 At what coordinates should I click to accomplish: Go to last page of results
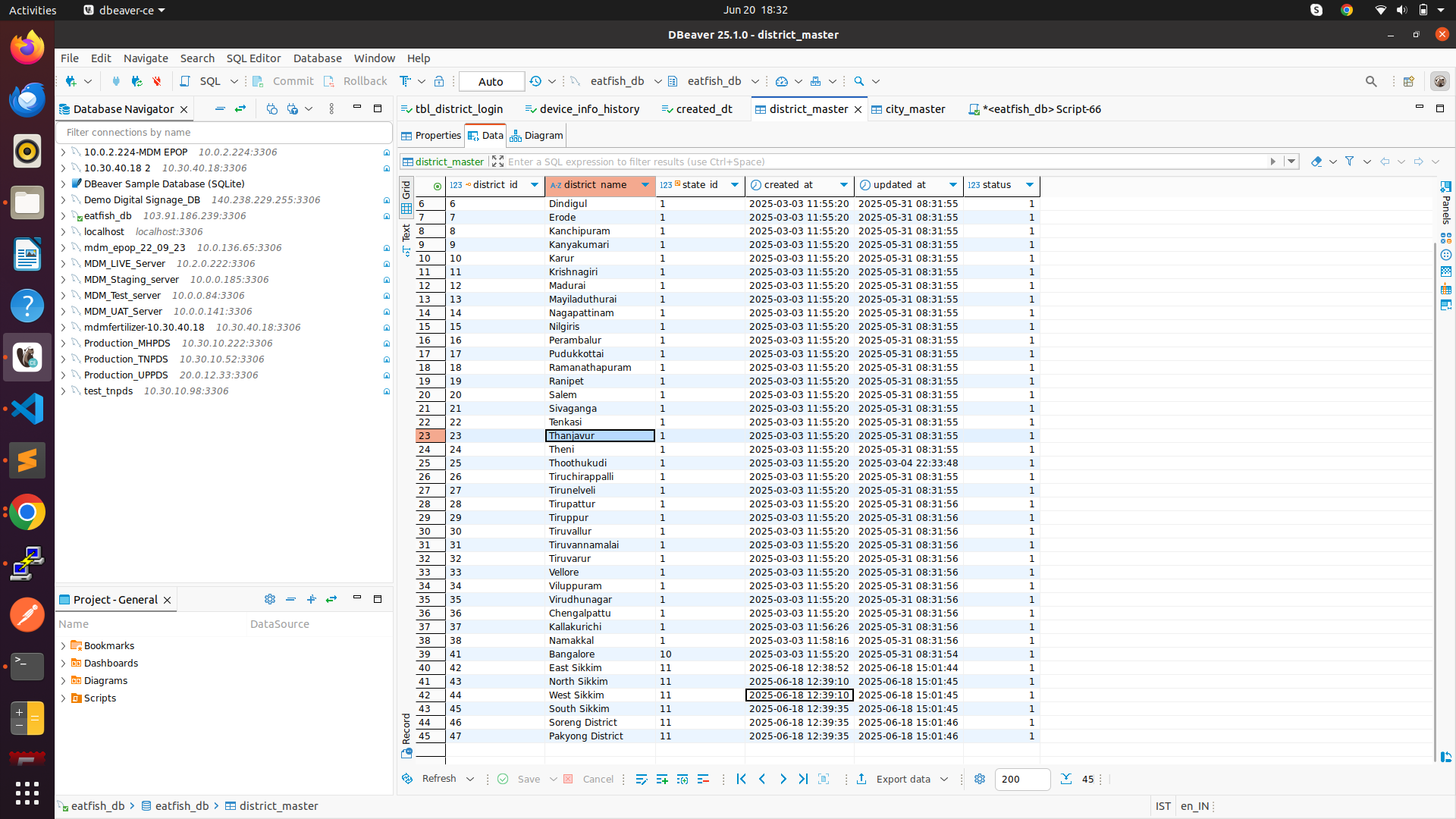(803, 779)
